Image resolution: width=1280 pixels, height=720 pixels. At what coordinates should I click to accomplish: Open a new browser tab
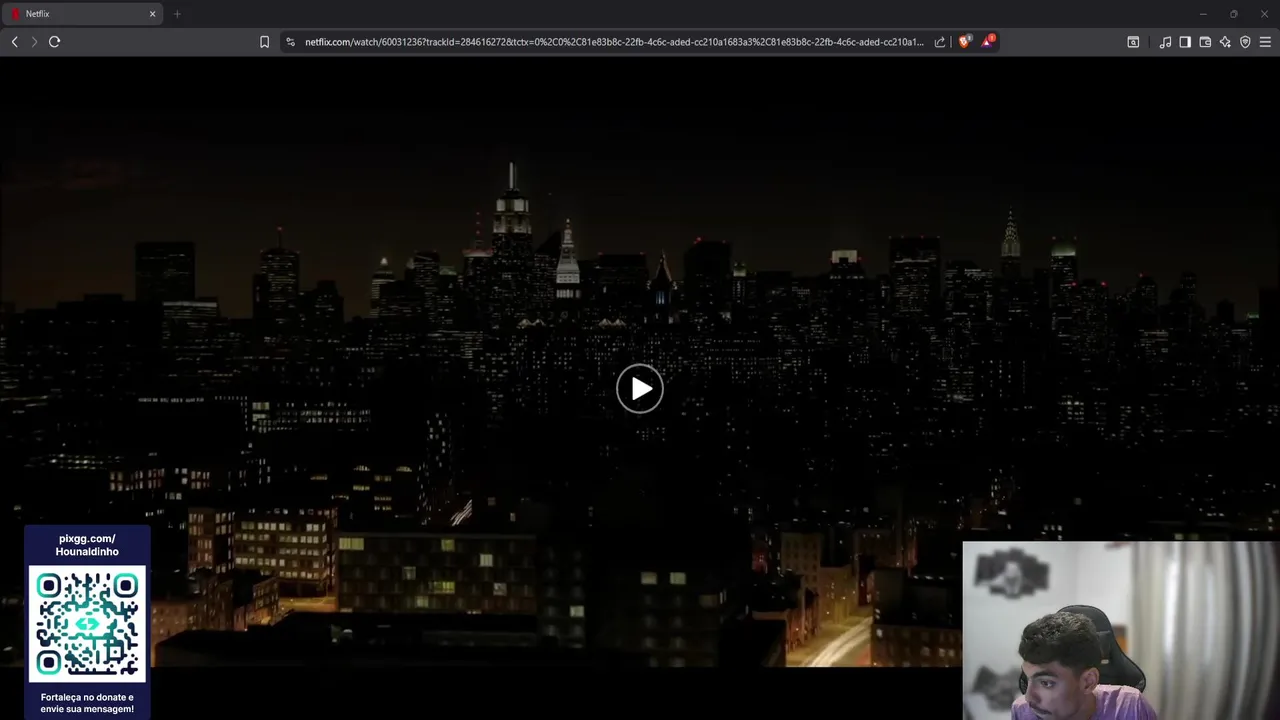click(177, 14)
